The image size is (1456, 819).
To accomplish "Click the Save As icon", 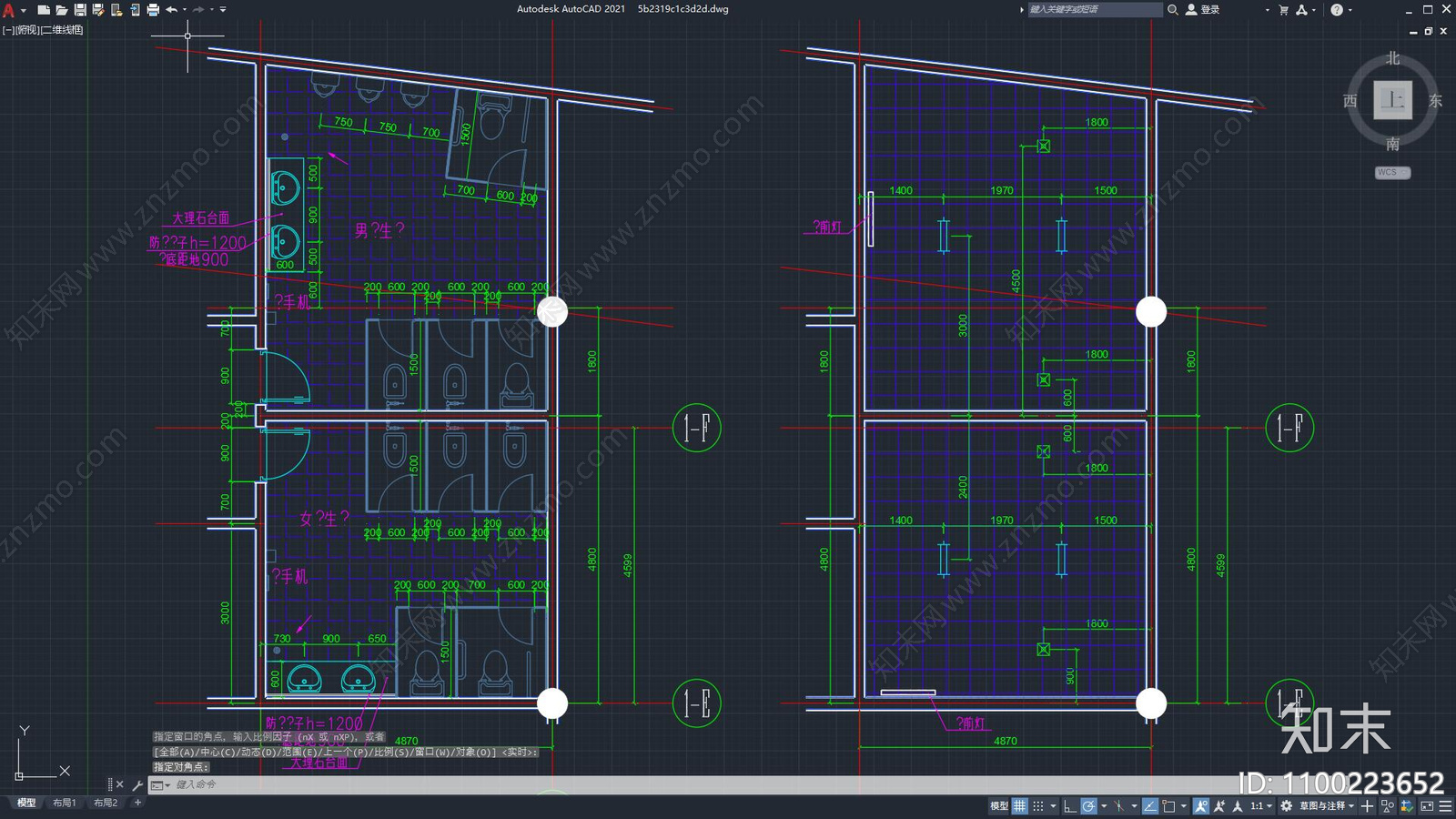I will (98, 10).
